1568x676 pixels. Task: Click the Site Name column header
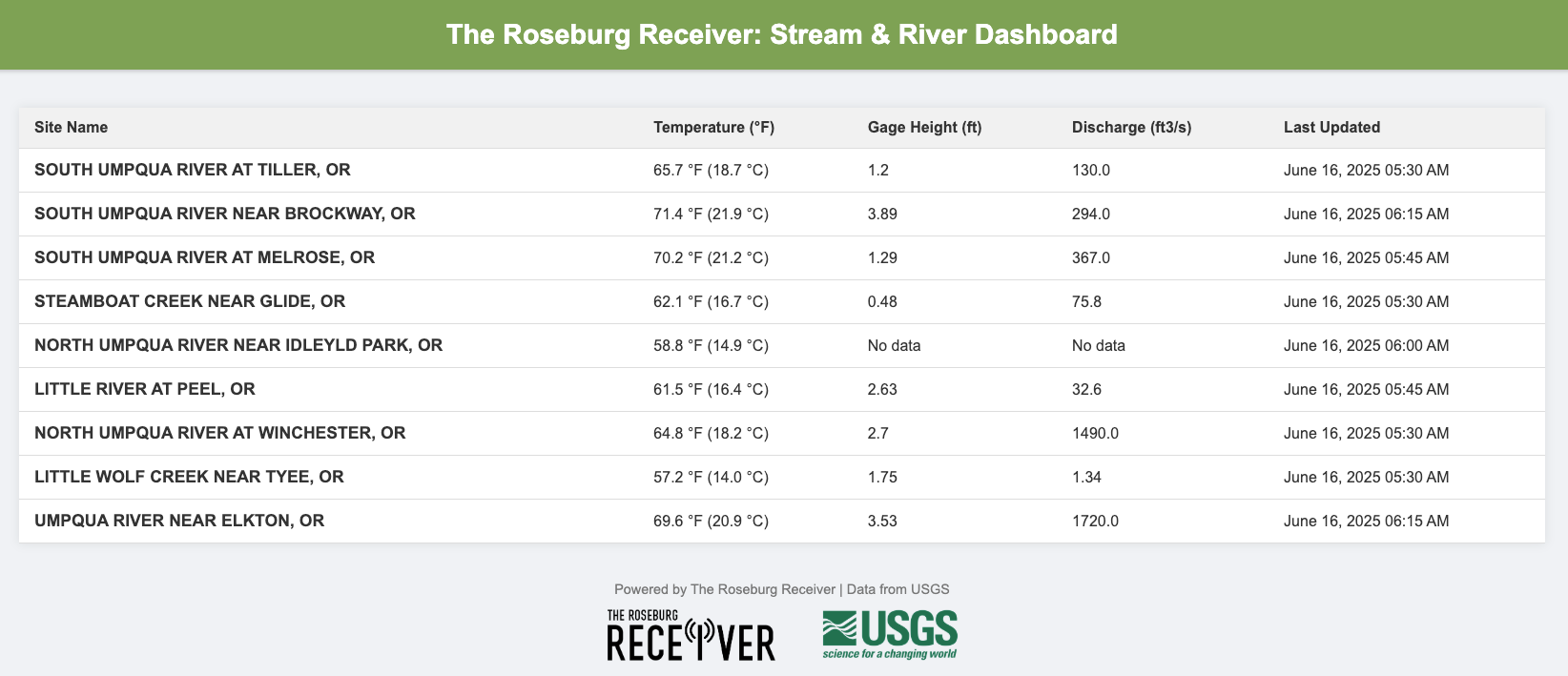(x=72, y=128)
